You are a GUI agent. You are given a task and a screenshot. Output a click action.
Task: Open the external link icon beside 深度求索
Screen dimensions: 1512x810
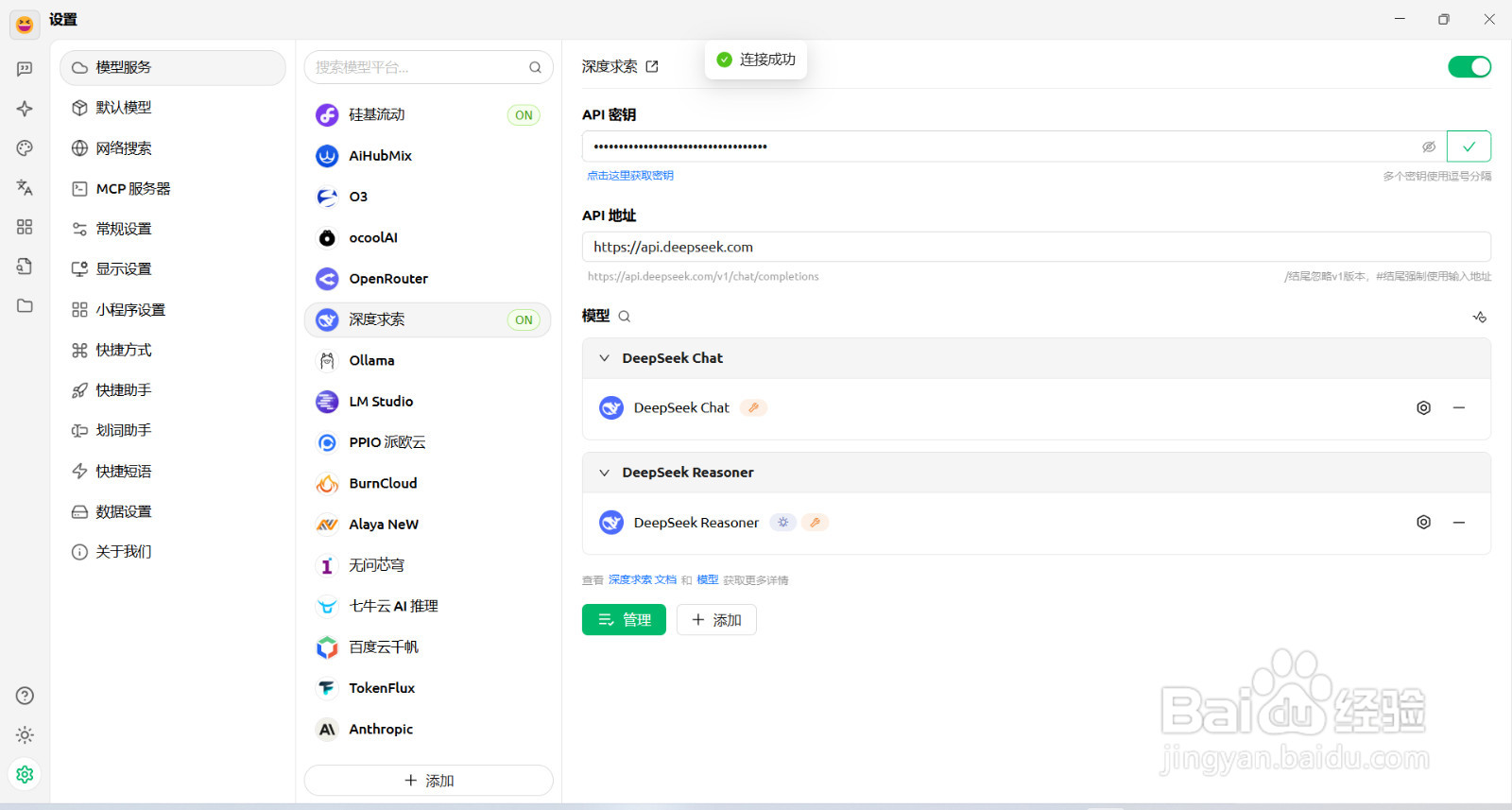[x=652, y=66]
